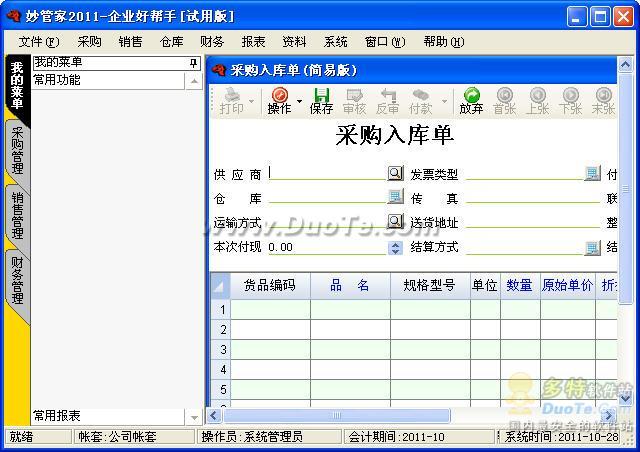Switch to 采购管理 side tab
Image resolution: width=640 pixels, height=452 pixels.
[17, 150]
